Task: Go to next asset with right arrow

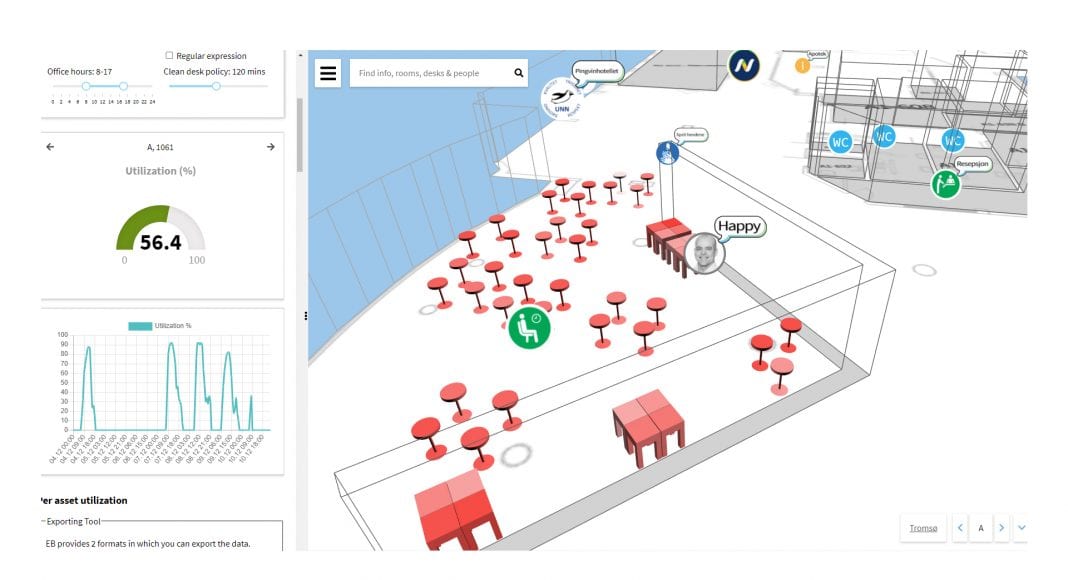Action: (270, 147)
